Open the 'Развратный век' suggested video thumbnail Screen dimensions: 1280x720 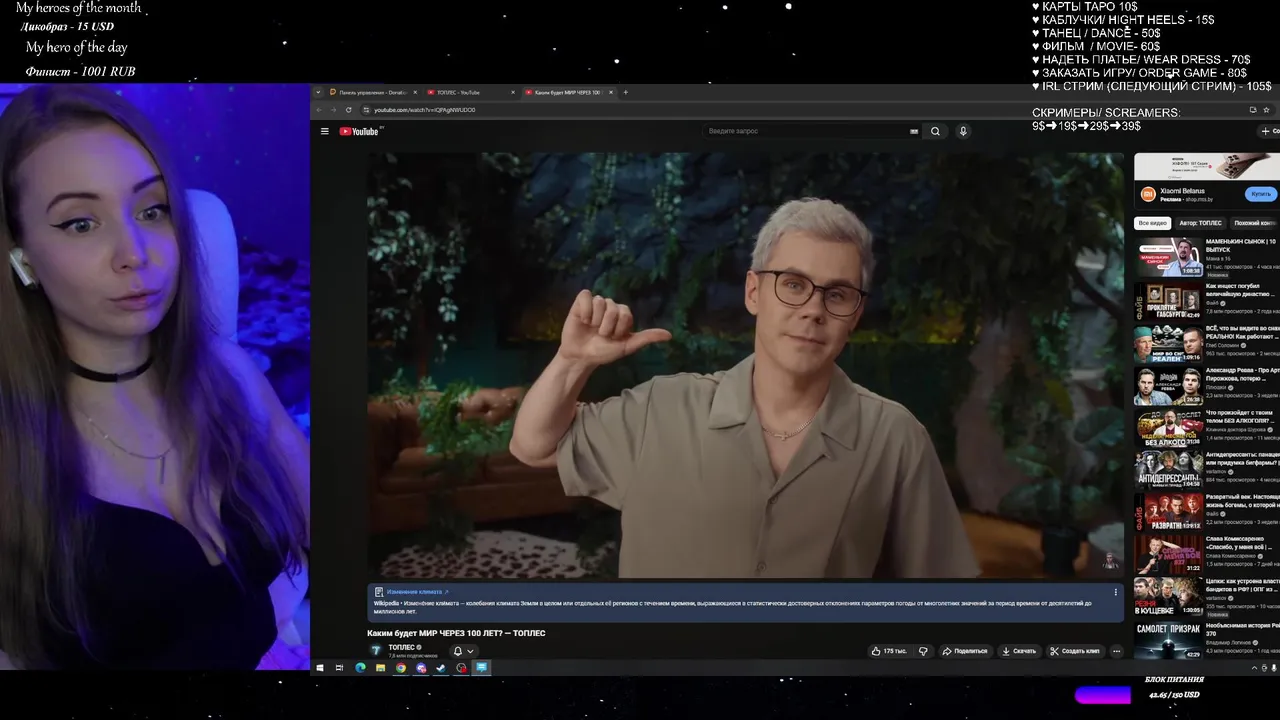tap(1168, 511)
